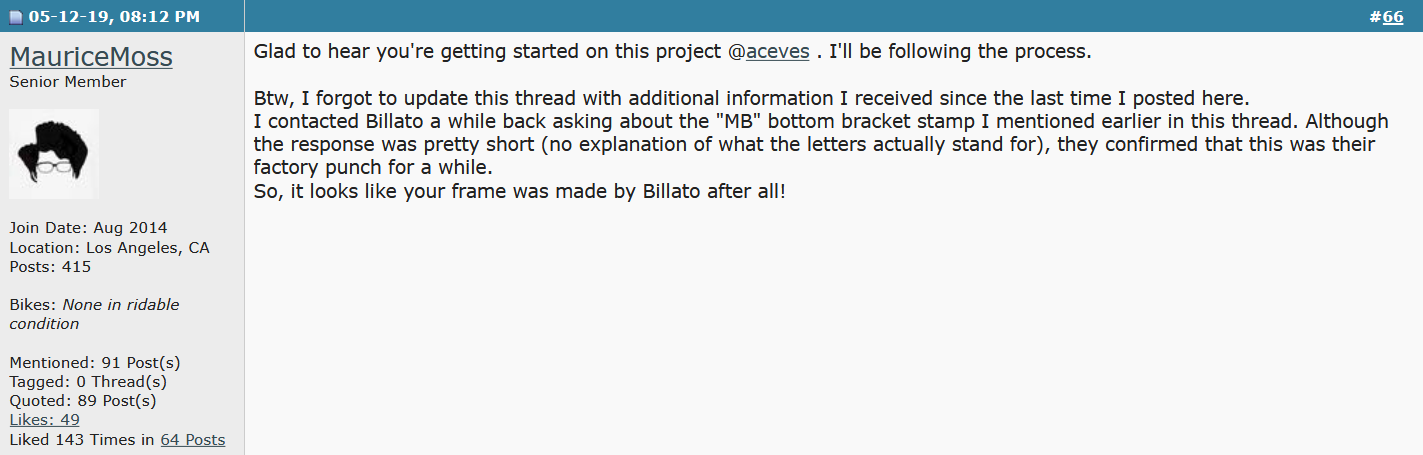
Task: Click the Tagged: 0 Thread(s) stat
Action: 88,381
